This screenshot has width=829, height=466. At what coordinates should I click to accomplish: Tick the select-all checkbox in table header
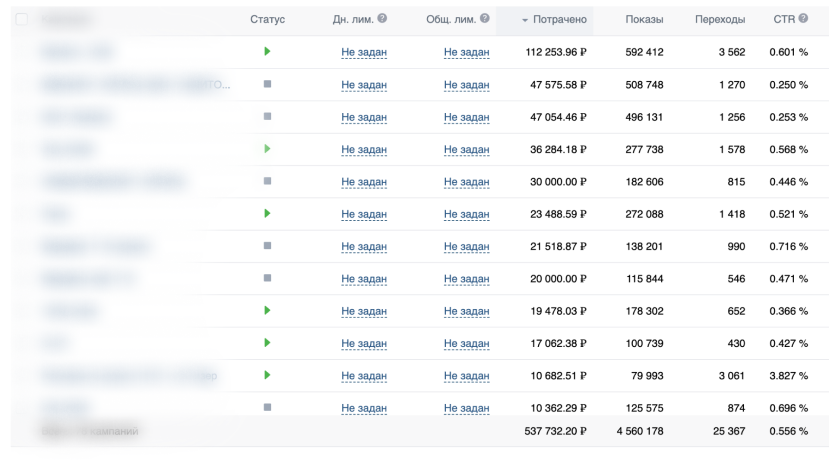click(22, 20)
